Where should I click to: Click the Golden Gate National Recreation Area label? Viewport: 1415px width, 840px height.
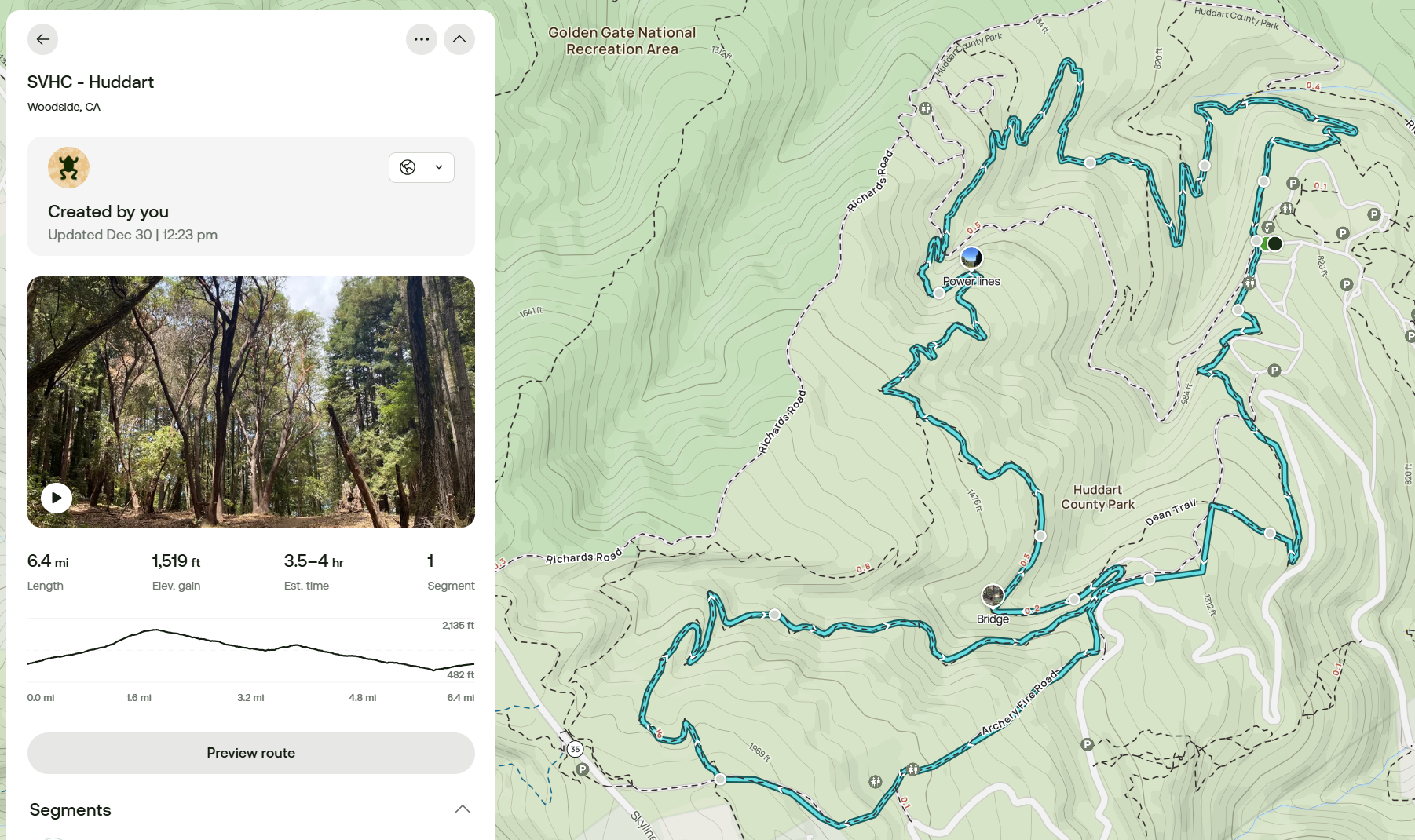tap(622, 41)
